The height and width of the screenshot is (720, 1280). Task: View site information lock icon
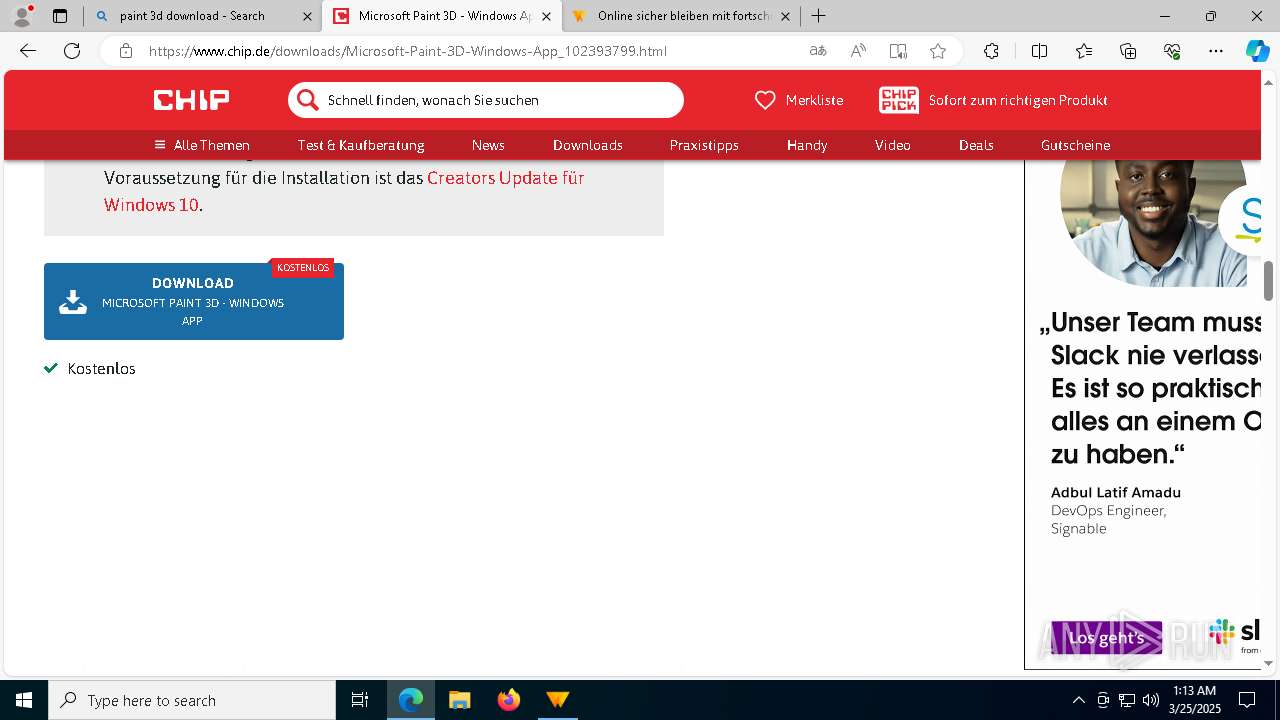(x=126, y=51)
